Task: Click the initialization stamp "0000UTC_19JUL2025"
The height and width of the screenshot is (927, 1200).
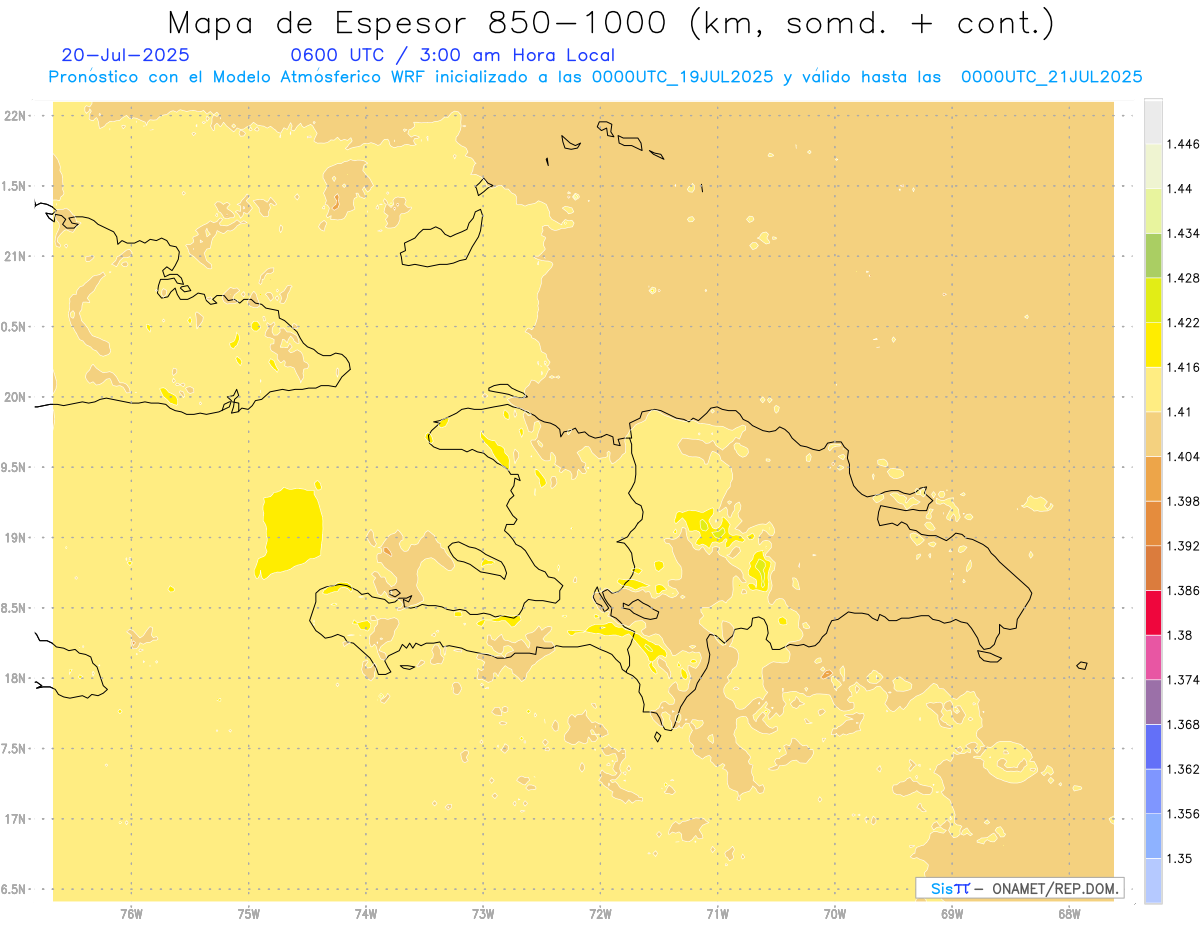Action: [682, 76]
